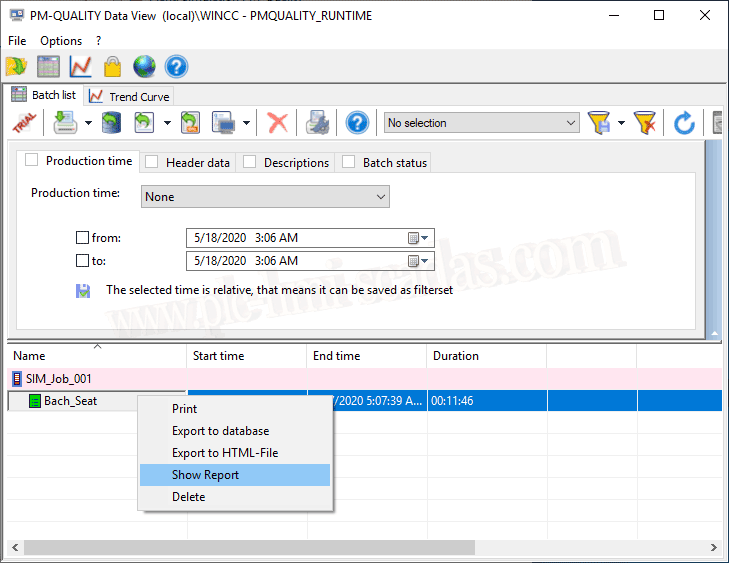Open the 'No selection' filterset dropdown
Screen dimensions: 729x563
[481, 123]
